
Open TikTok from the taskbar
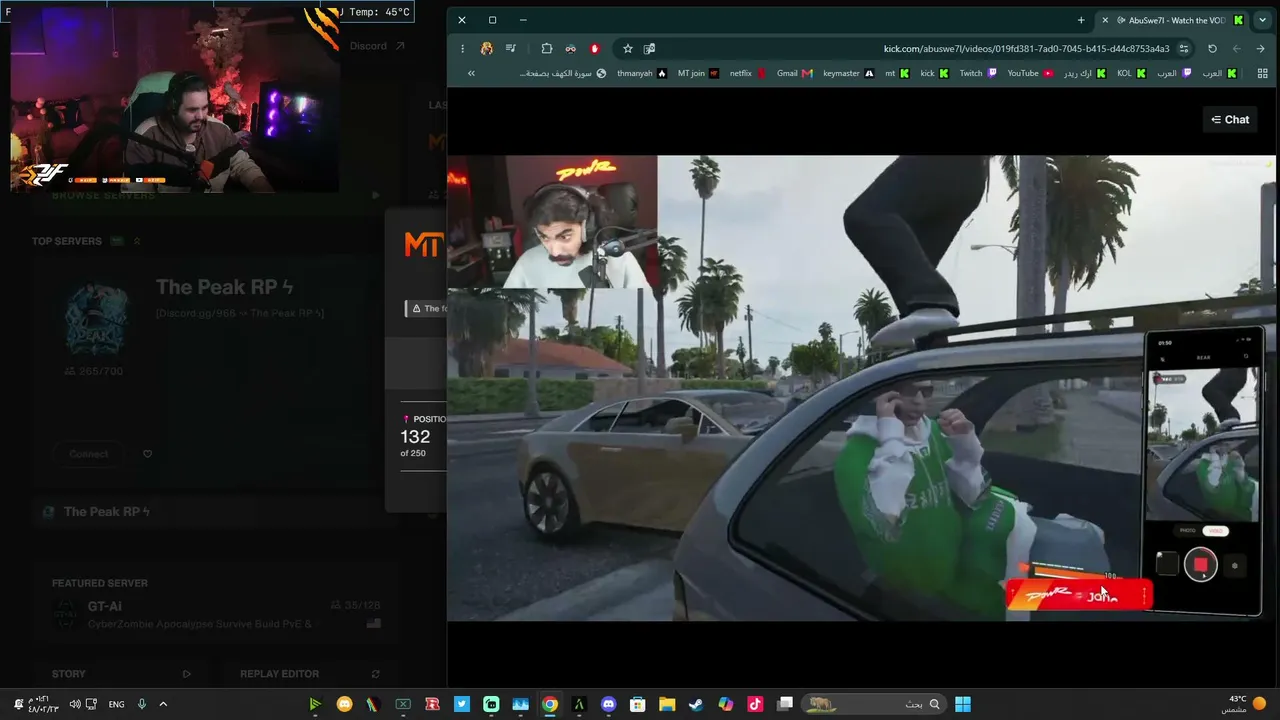tap(755, 704)
